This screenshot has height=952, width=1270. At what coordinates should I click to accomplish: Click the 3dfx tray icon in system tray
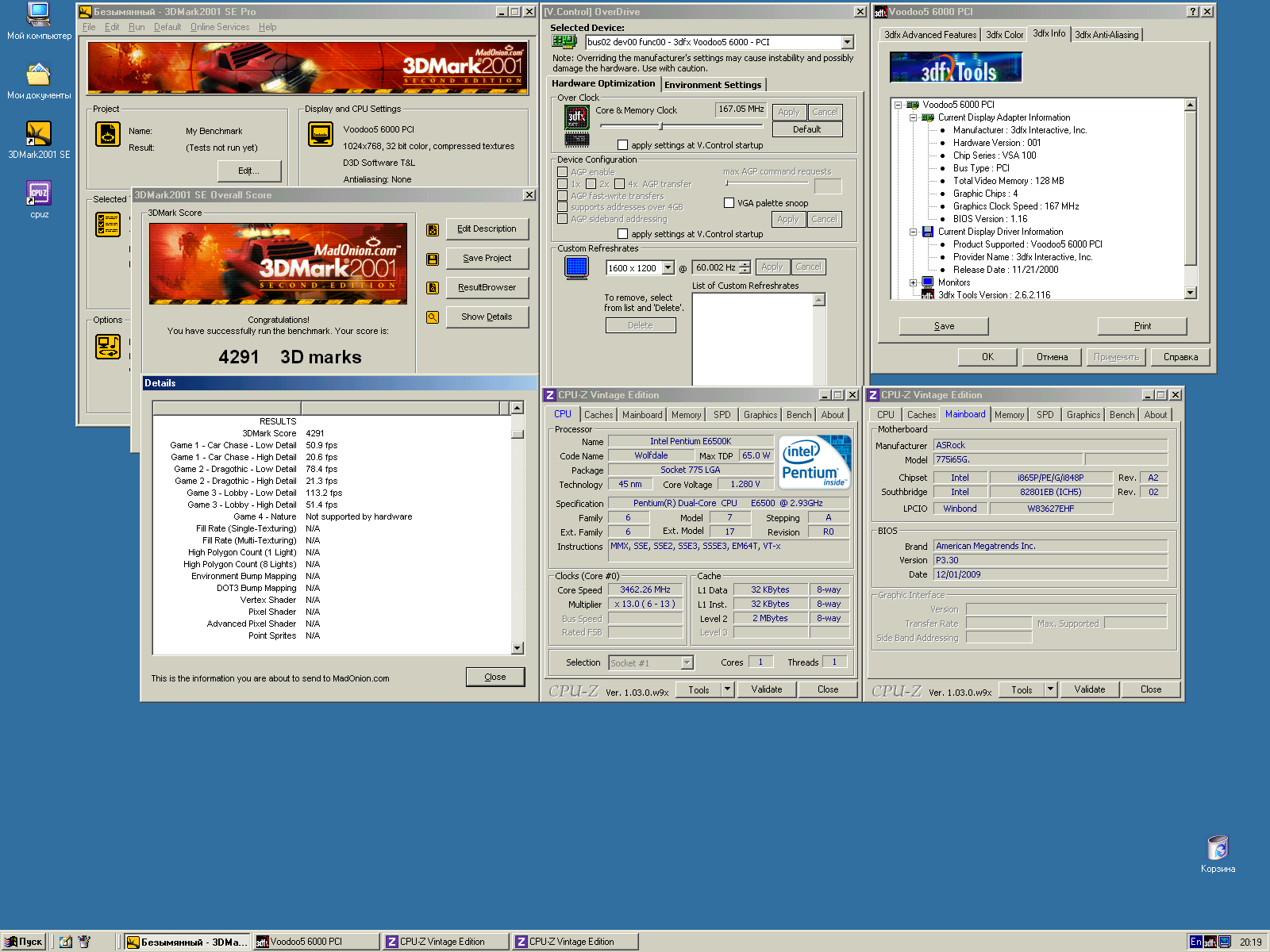point(1210,942)
